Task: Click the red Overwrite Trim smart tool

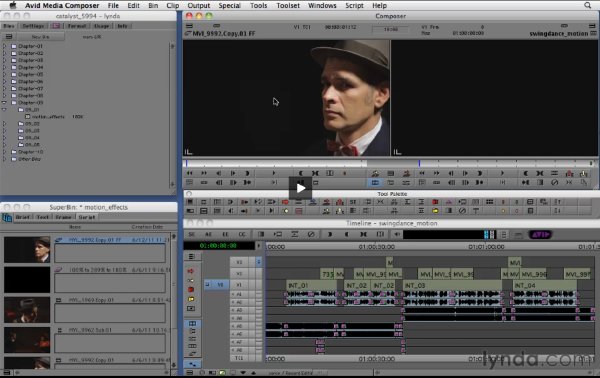Action: click(x=191, y=290)
